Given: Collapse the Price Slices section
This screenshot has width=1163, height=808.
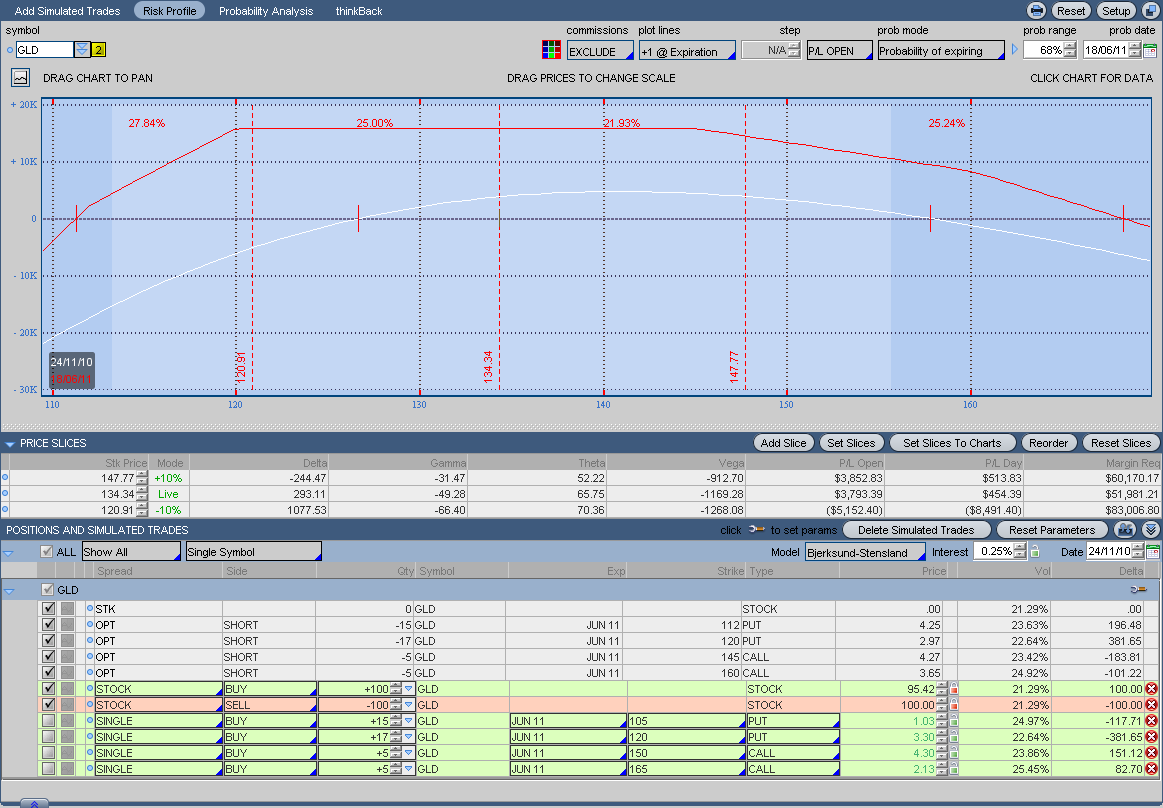Looking at the screenshot, I should click(x=10, y=443).
